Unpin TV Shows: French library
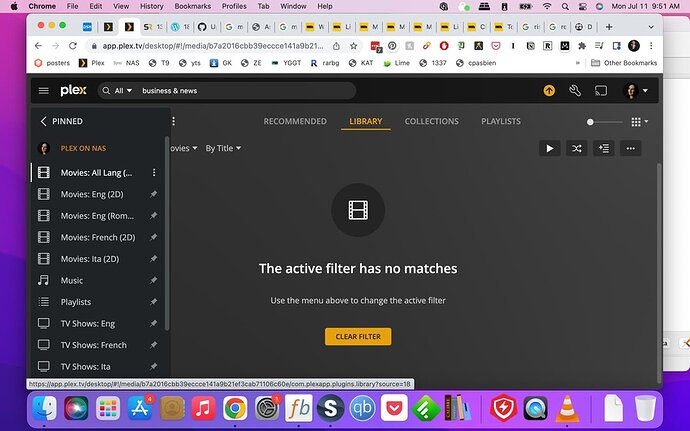The image size is (690, 431). click(153, 345)
